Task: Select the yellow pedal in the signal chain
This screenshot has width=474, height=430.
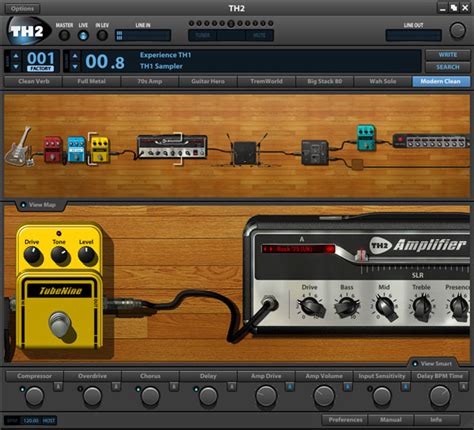Action: click(x=100, y=149)
